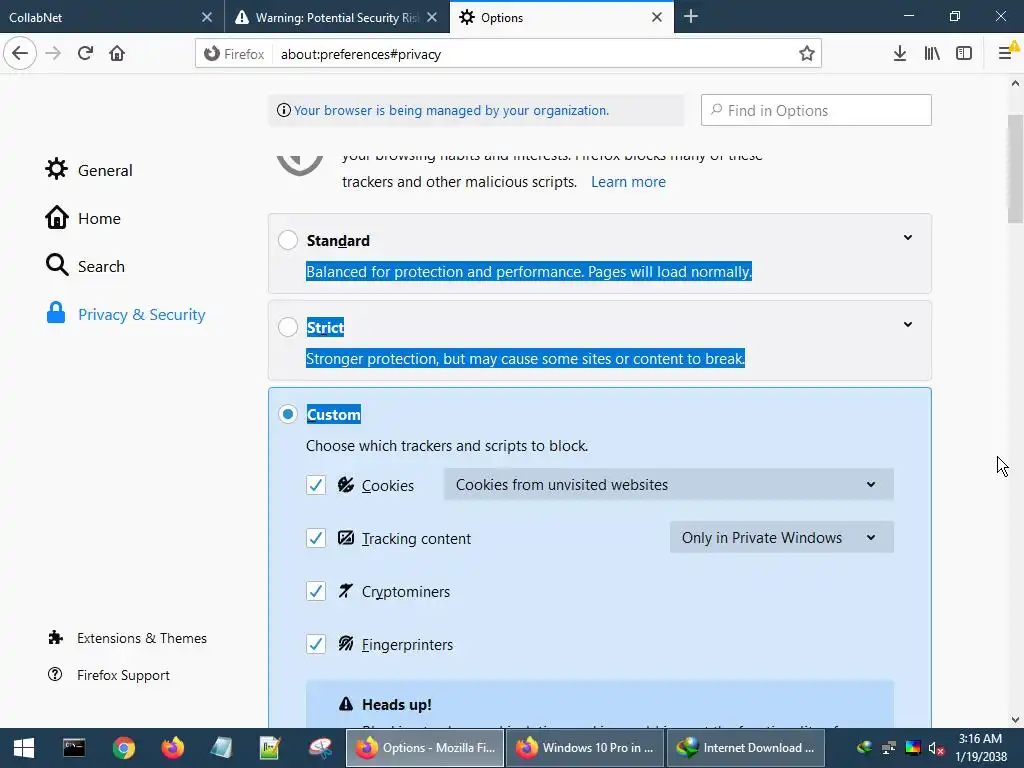Select the Standard protection radio button
1024x768 pixels.
pyautogui.click(x=288, y=240)
